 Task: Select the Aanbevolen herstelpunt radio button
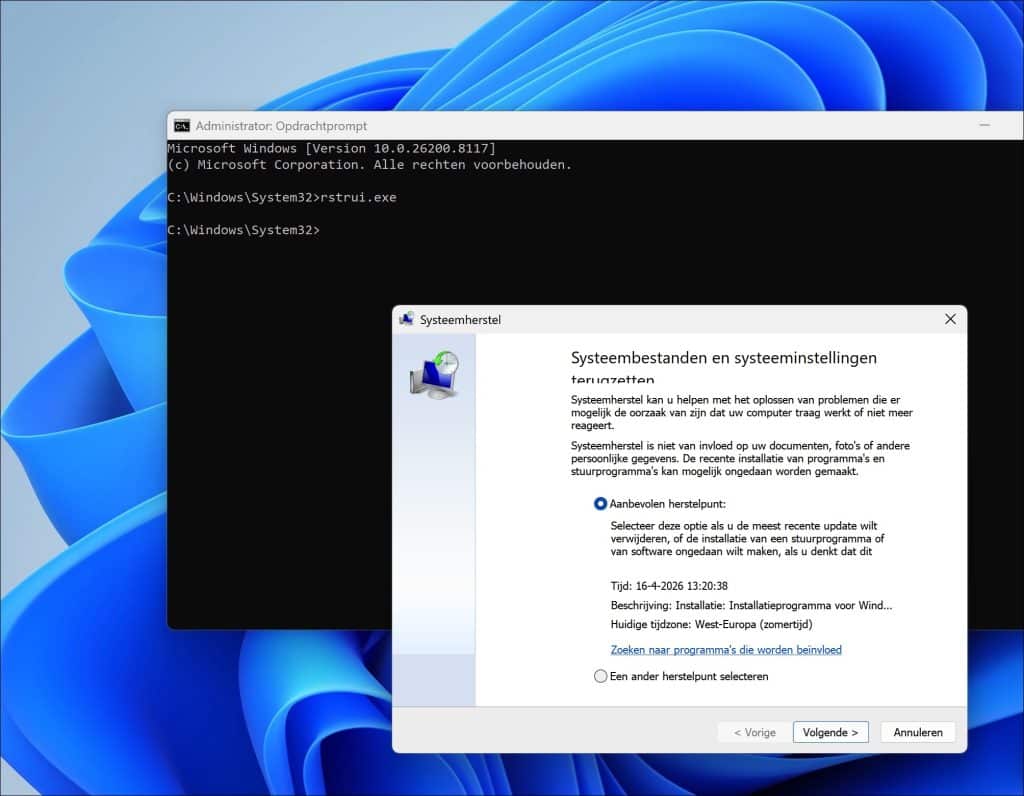click(x=601, y=504)
